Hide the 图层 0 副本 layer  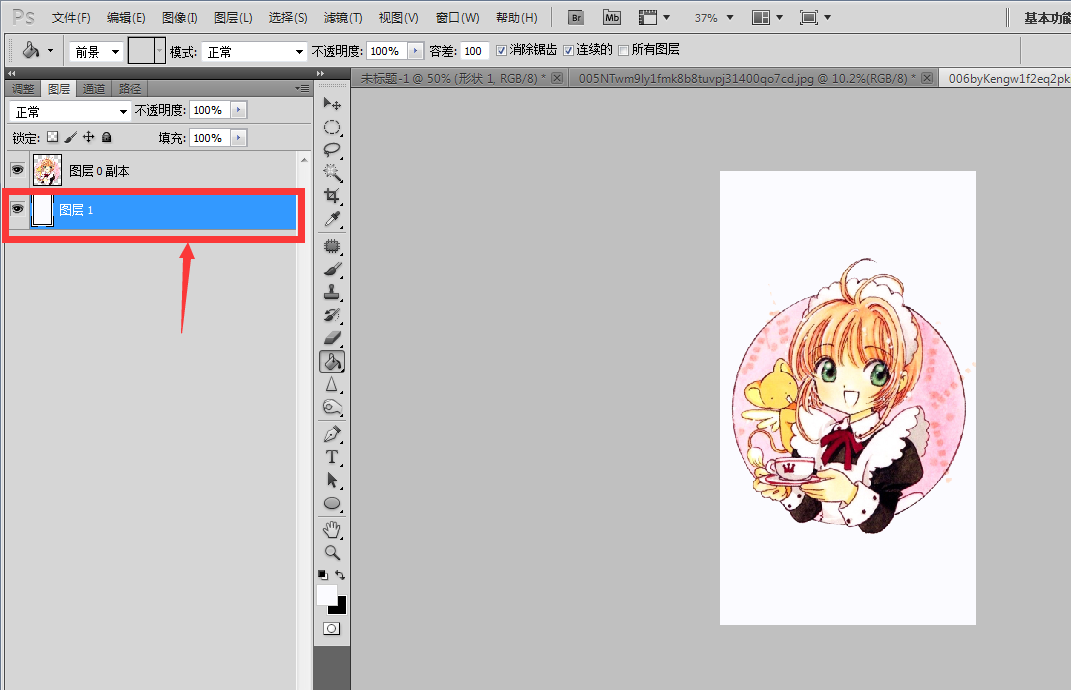[x=18, y=169]
